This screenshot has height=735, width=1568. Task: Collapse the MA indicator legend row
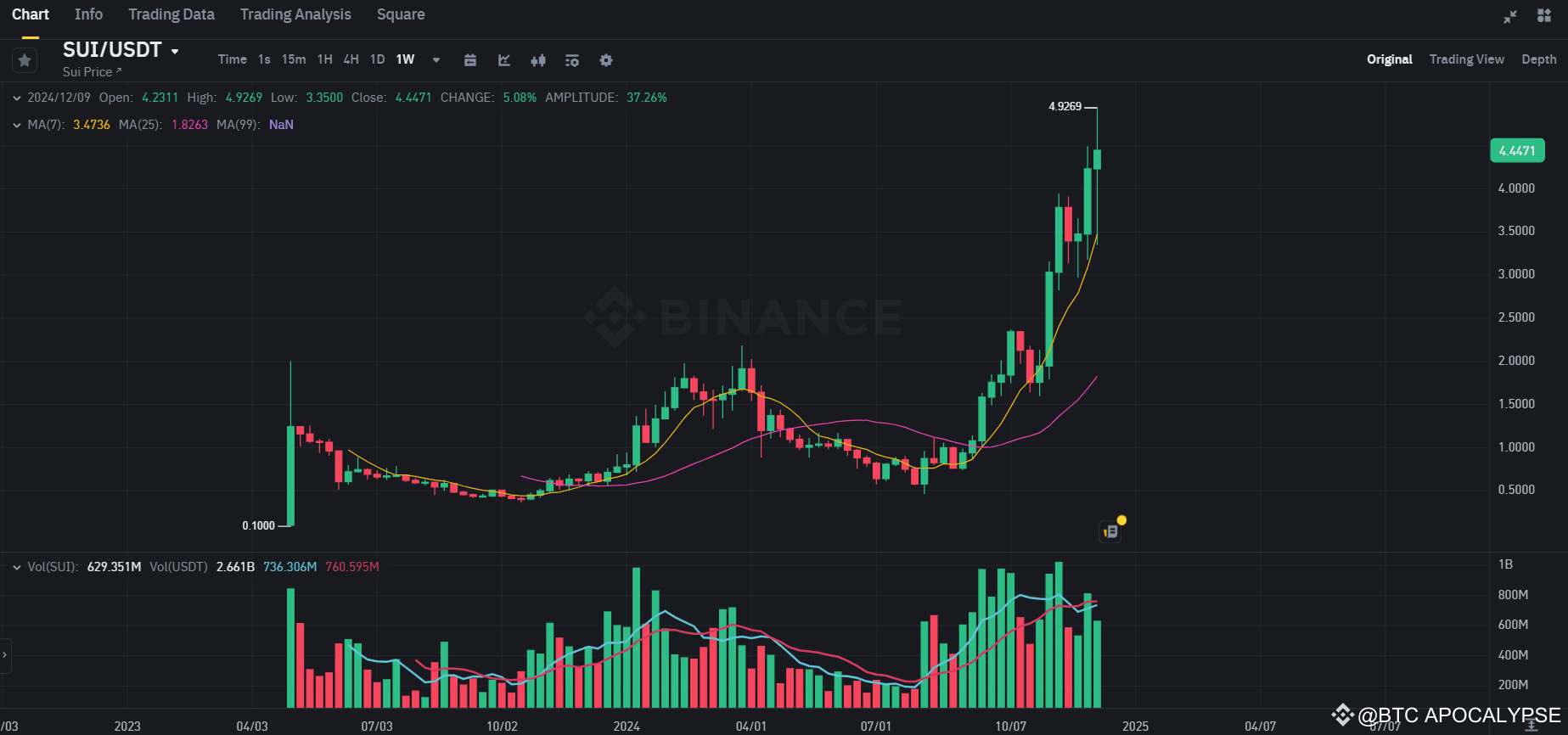point(16,125)
